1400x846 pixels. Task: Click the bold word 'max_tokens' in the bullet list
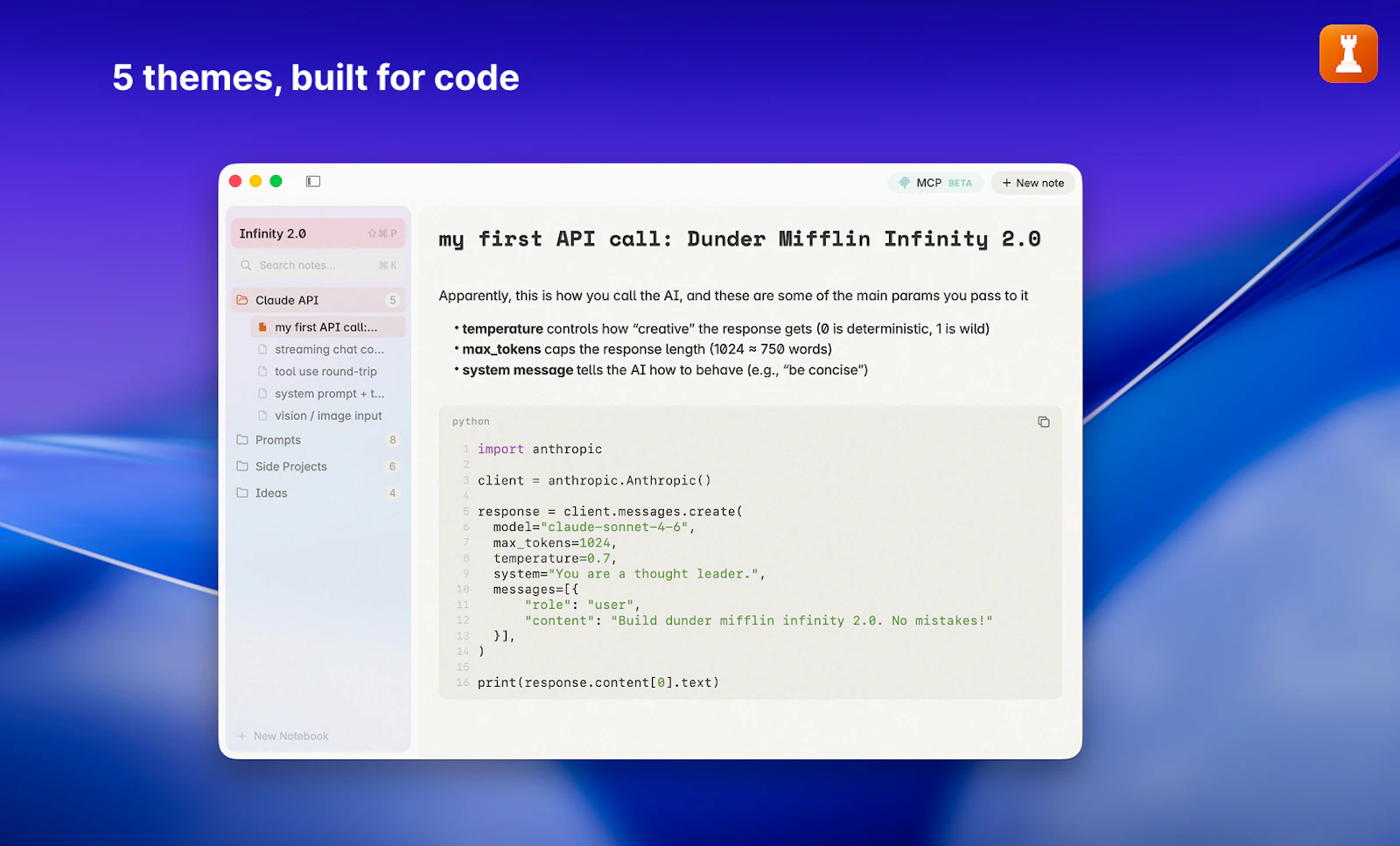pyautogui.click(x=501, y=349)
